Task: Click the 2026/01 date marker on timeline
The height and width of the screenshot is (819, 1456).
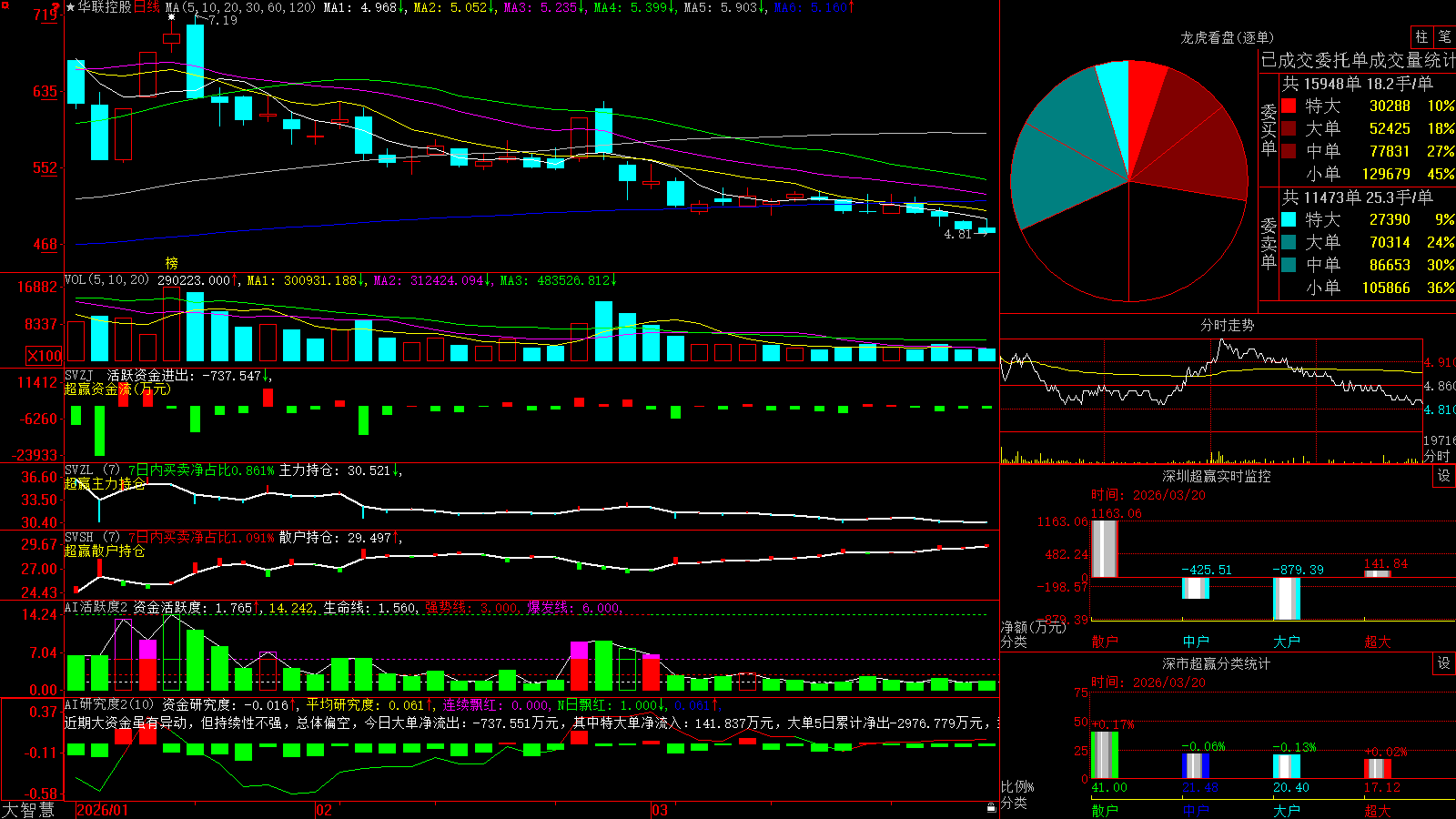Action: point(102,810)
